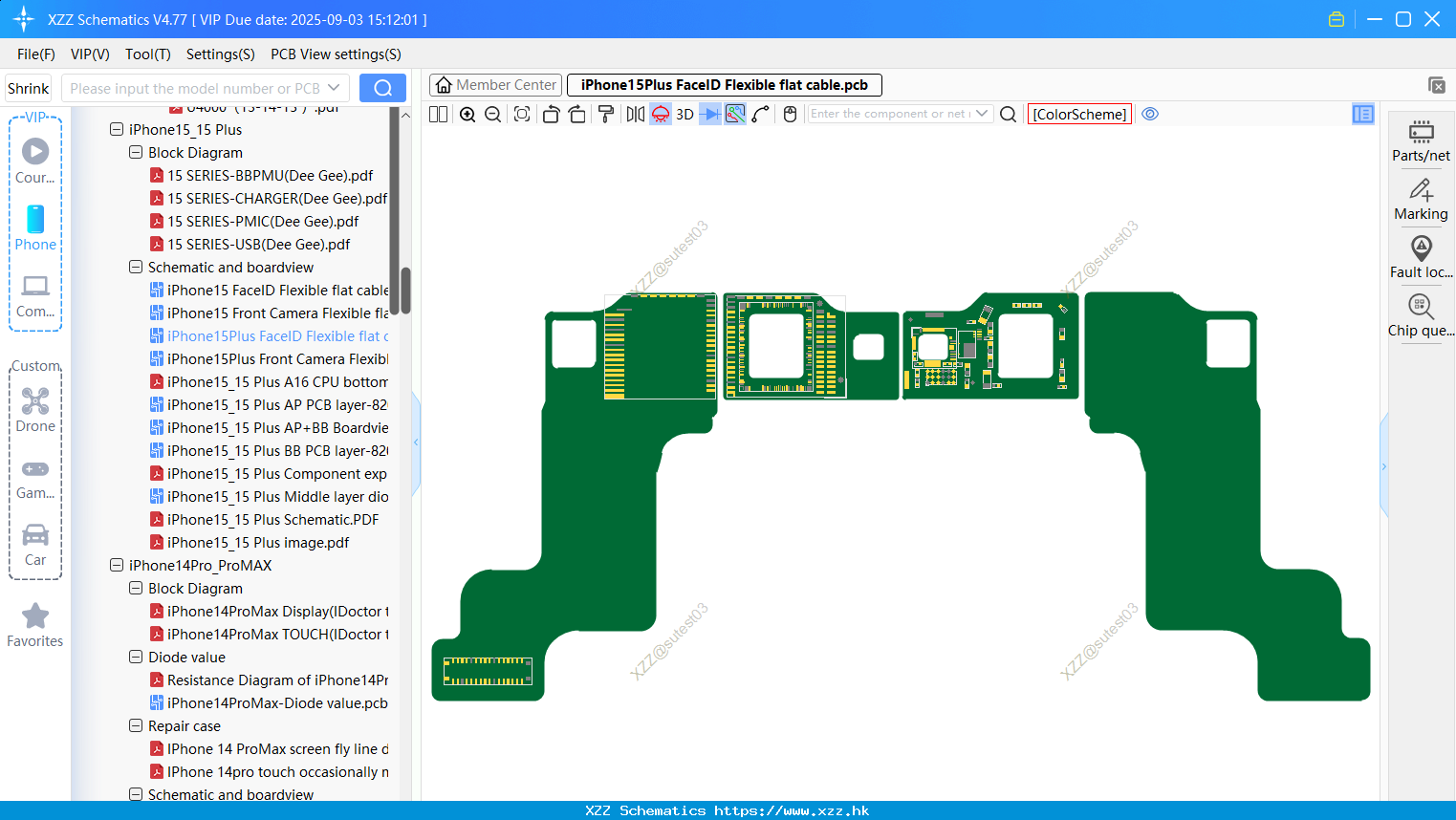The height and width of the screenshot is (820, 1456).
Task: Open the PCB View settings(S) menu
Action: (x=336, y=54)
